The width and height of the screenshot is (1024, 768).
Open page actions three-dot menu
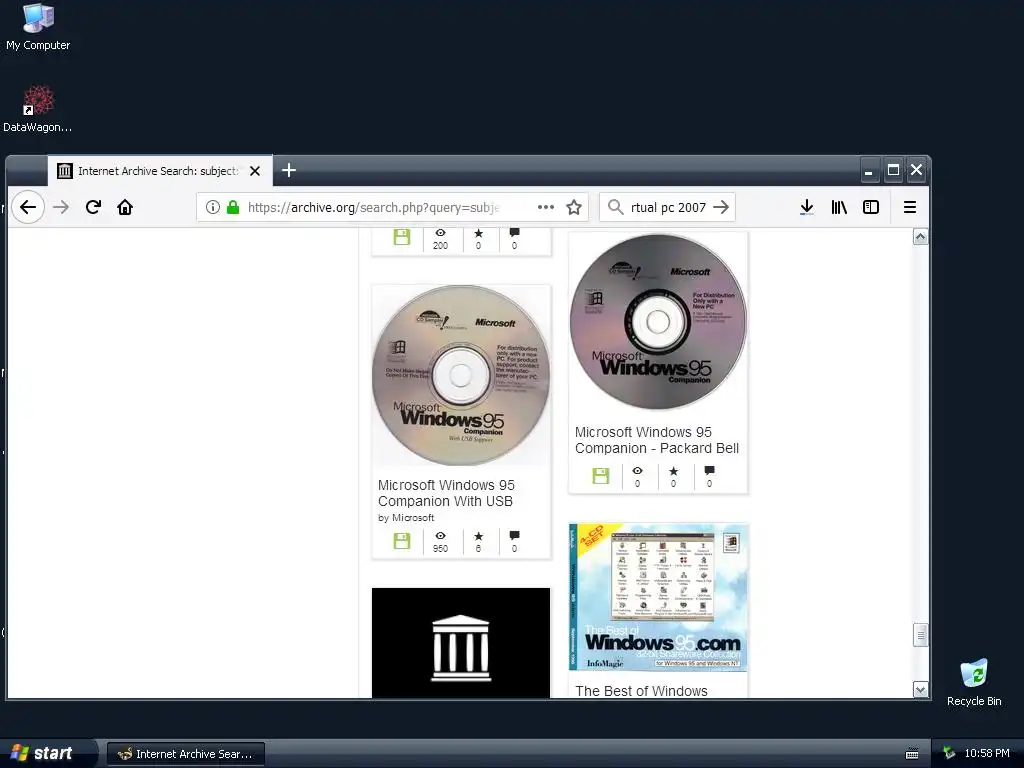point(546,207)
